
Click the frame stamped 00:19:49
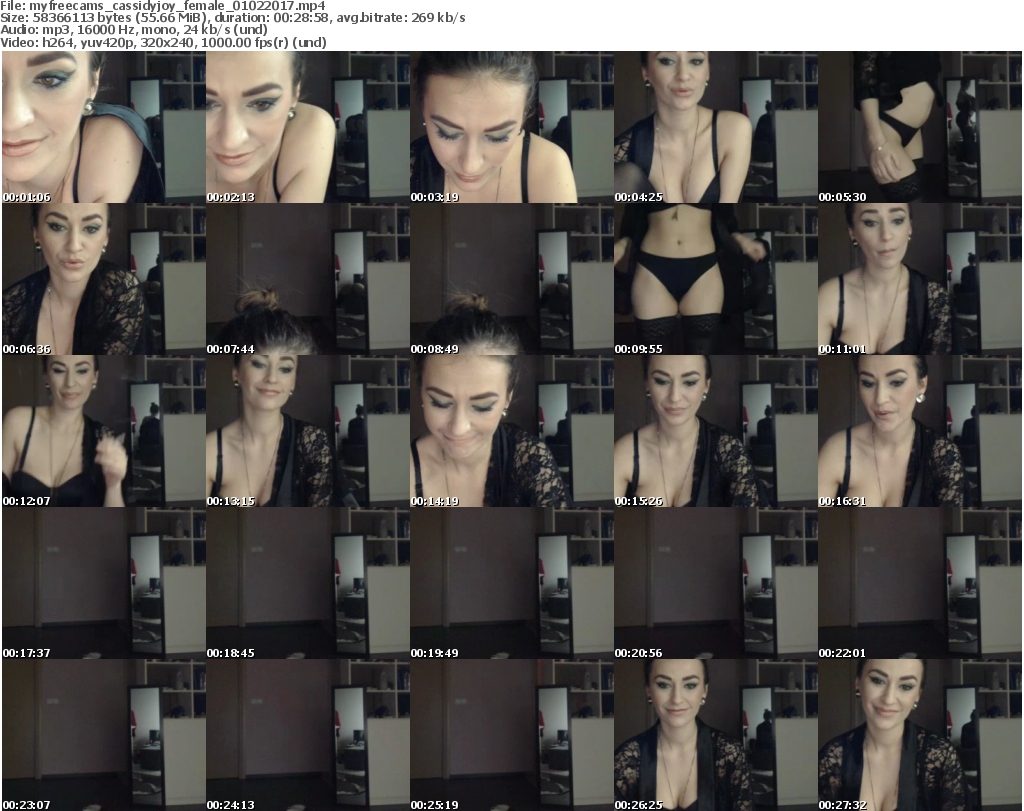pos(511,583)
